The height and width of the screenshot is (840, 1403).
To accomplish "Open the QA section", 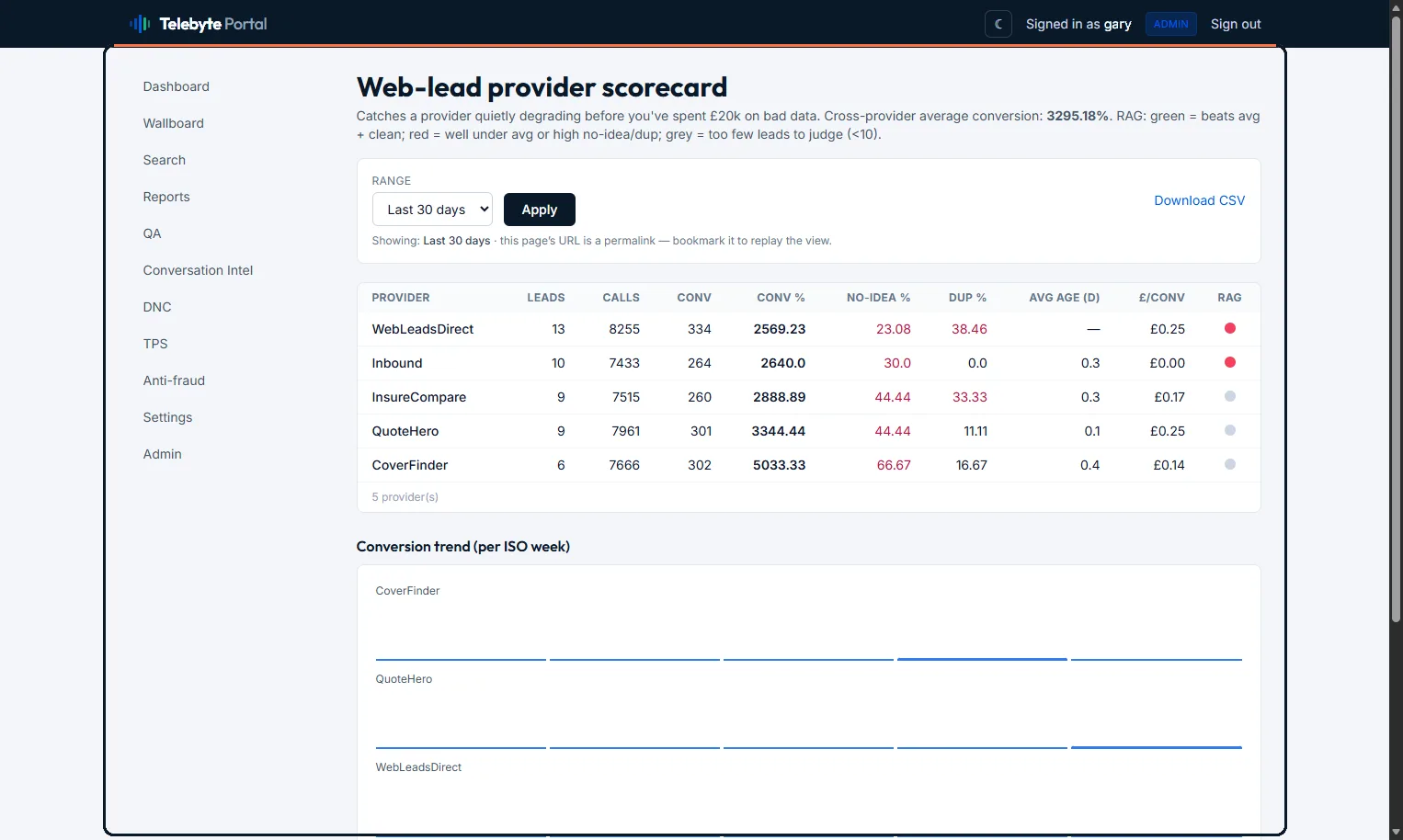I will pos(153,233).
